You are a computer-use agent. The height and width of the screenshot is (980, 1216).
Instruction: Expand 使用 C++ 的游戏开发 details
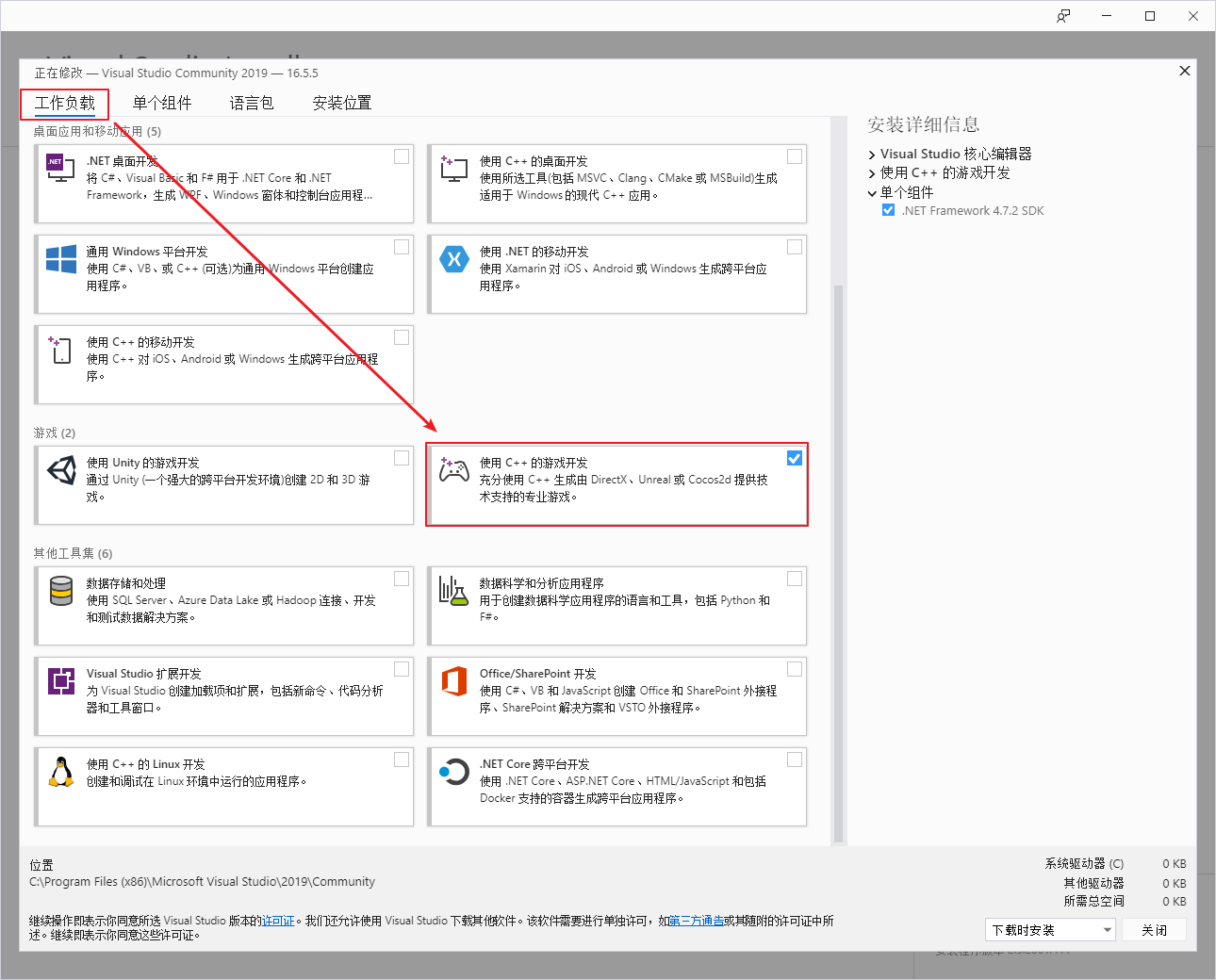pyautogui.click(x=872, y=173)
